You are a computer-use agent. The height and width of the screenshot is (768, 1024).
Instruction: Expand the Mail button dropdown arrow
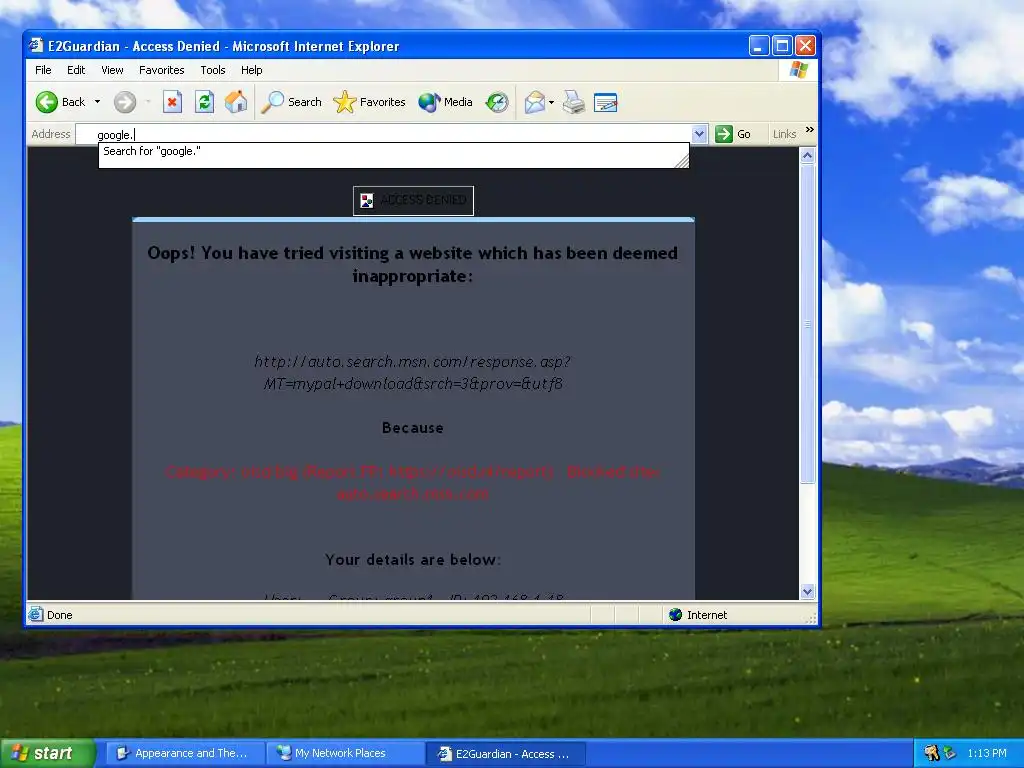tap(552, 102)
